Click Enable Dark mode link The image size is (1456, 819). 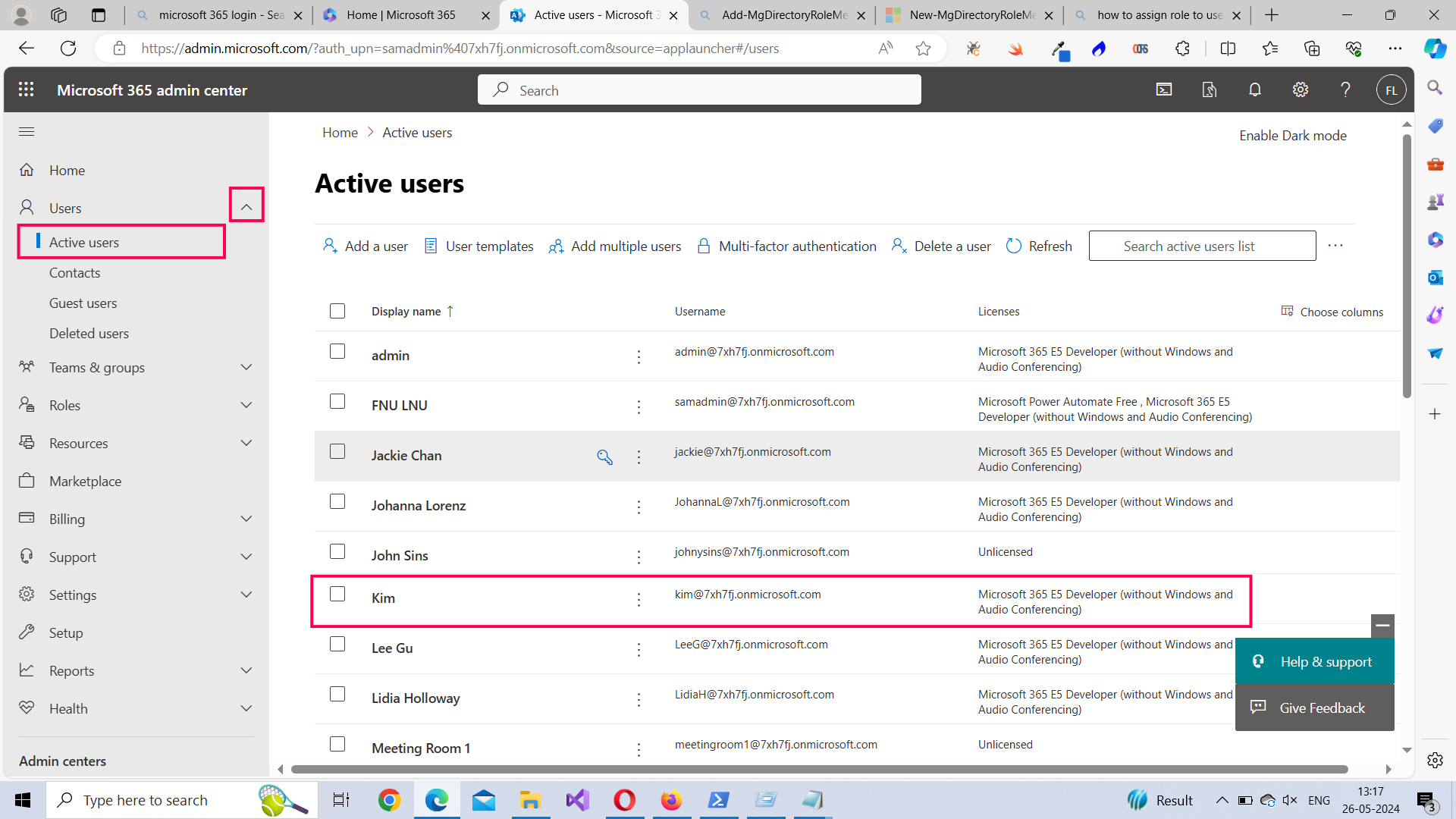(x=1292, y=136)
